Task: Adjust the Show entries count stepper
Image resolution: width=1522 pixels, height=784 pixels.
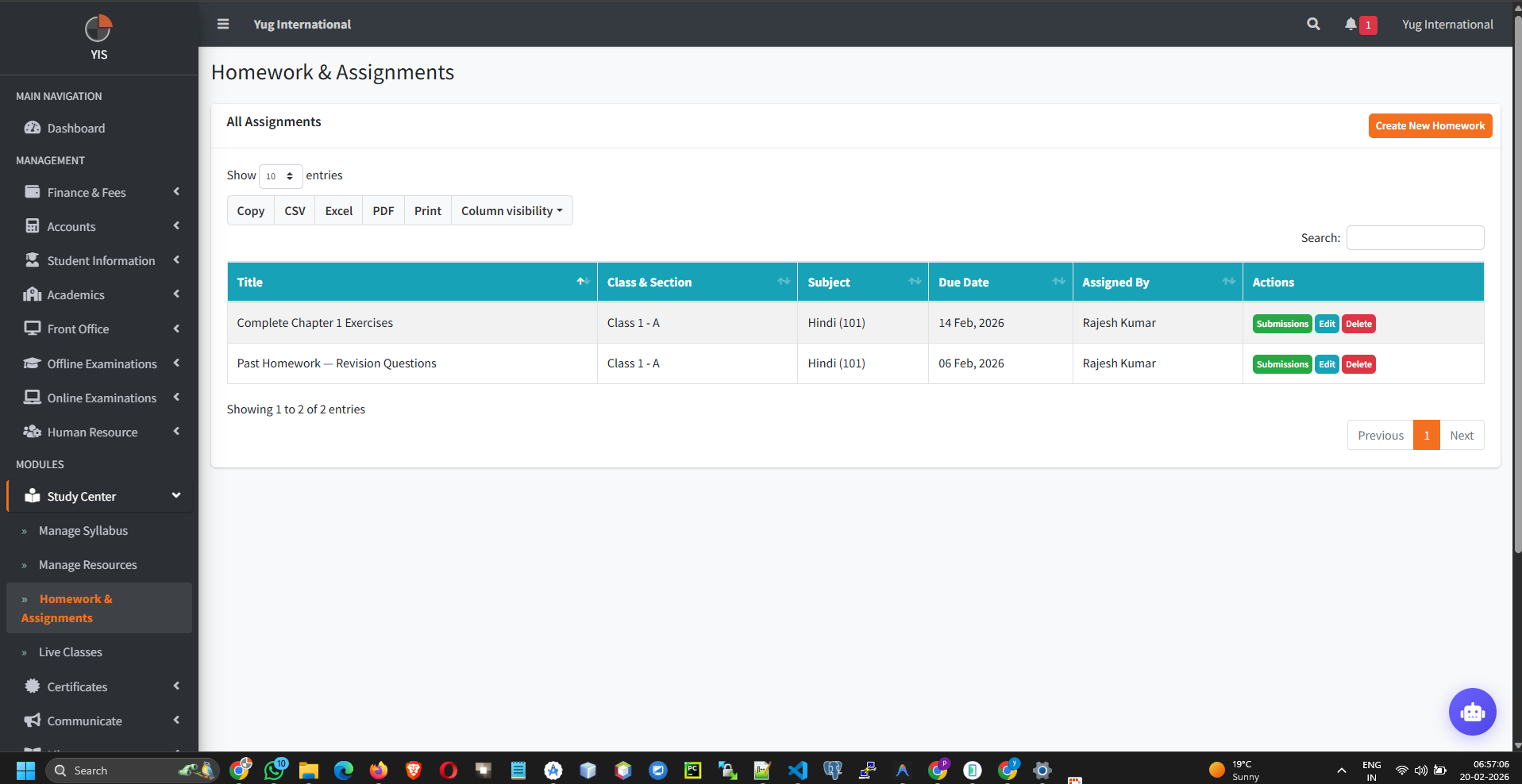Action: (x=291, y=176)
